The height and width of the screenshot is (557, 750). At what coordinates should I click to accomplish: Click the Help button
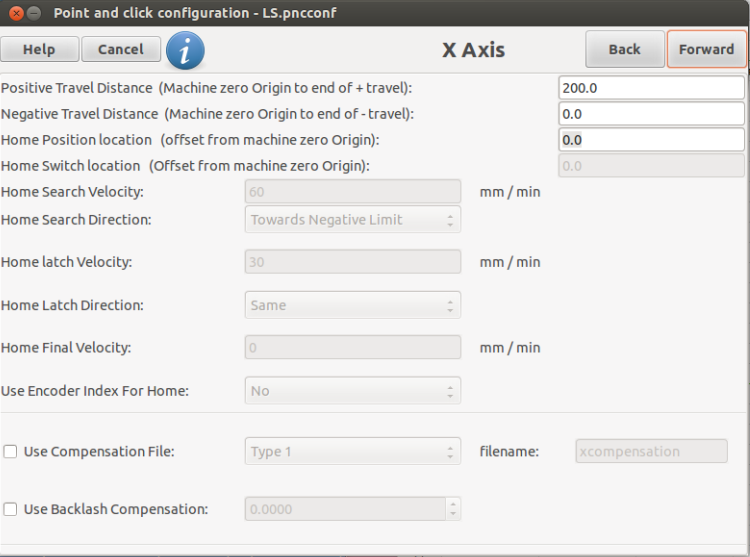click(40, 49)
